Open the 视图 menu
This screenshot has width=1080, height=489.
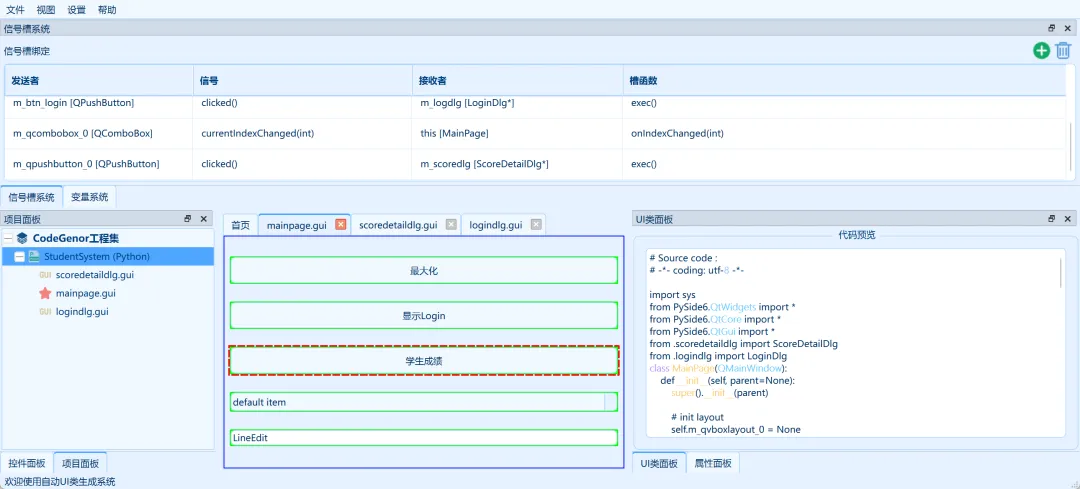pos(46,10)
